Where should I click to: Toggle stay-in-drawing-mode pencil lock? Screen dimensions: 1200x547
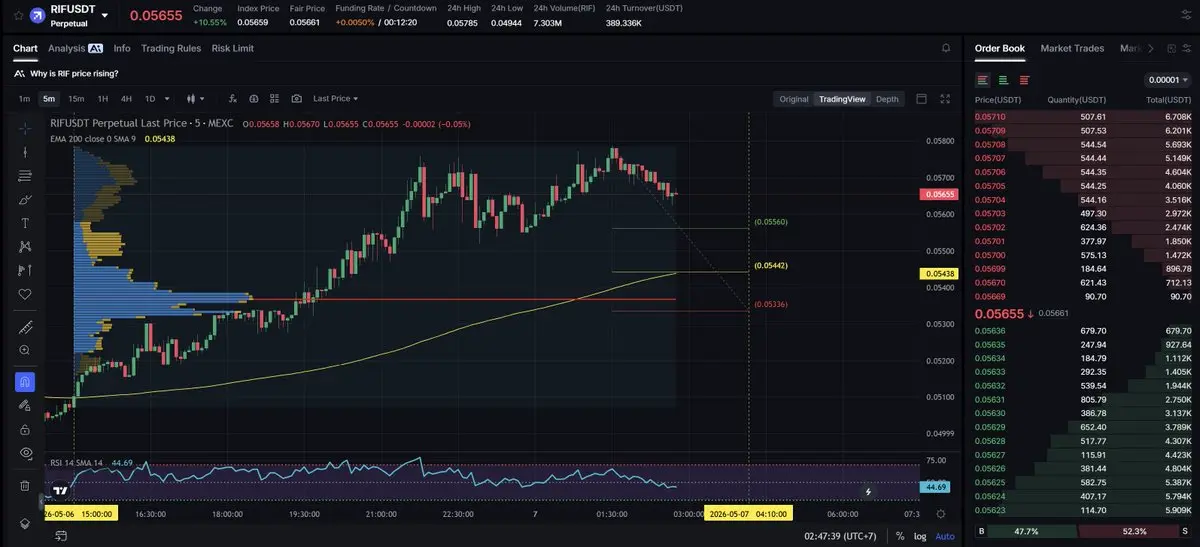tap(25, 406)
